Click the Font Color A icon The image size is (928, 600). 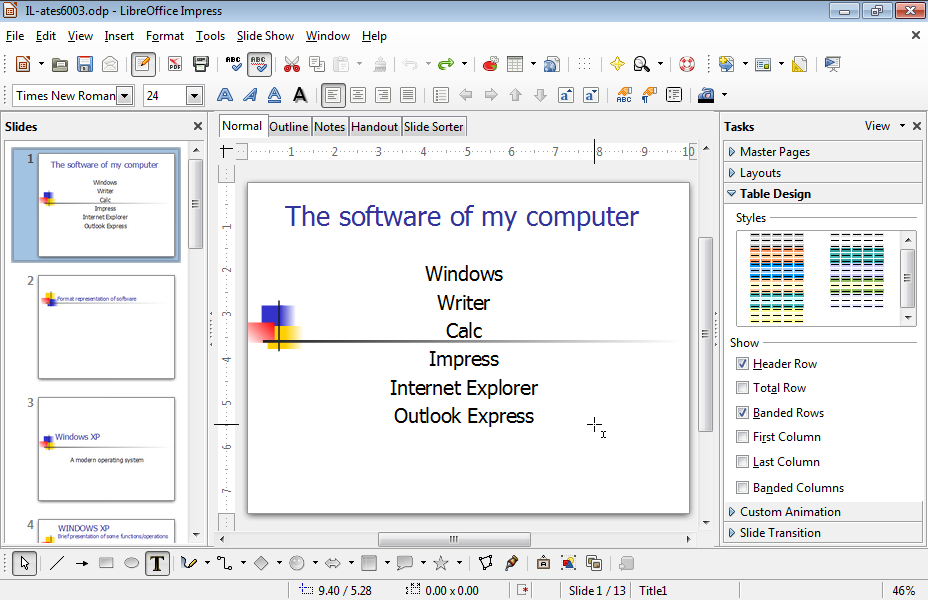300,95
